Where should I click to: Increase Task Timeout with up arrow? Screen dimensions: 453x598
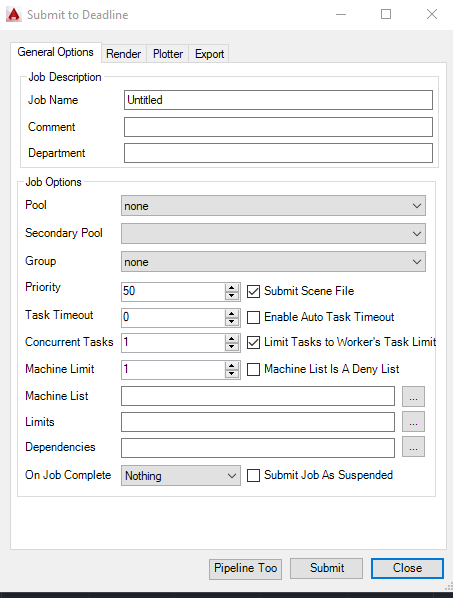[x=231, y=313]
